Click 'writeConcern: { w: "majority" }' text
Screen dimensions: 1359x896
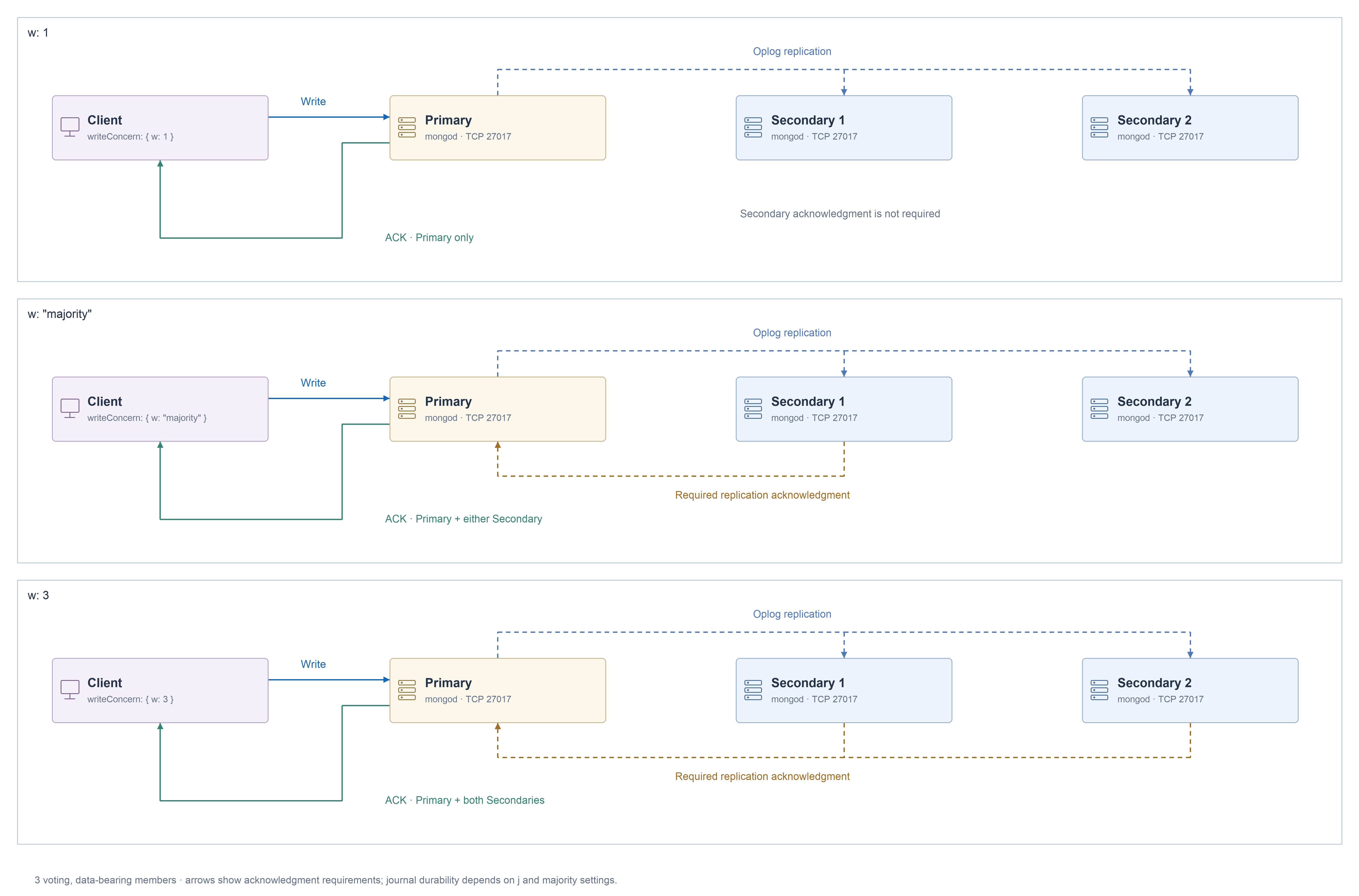point(147,418)
